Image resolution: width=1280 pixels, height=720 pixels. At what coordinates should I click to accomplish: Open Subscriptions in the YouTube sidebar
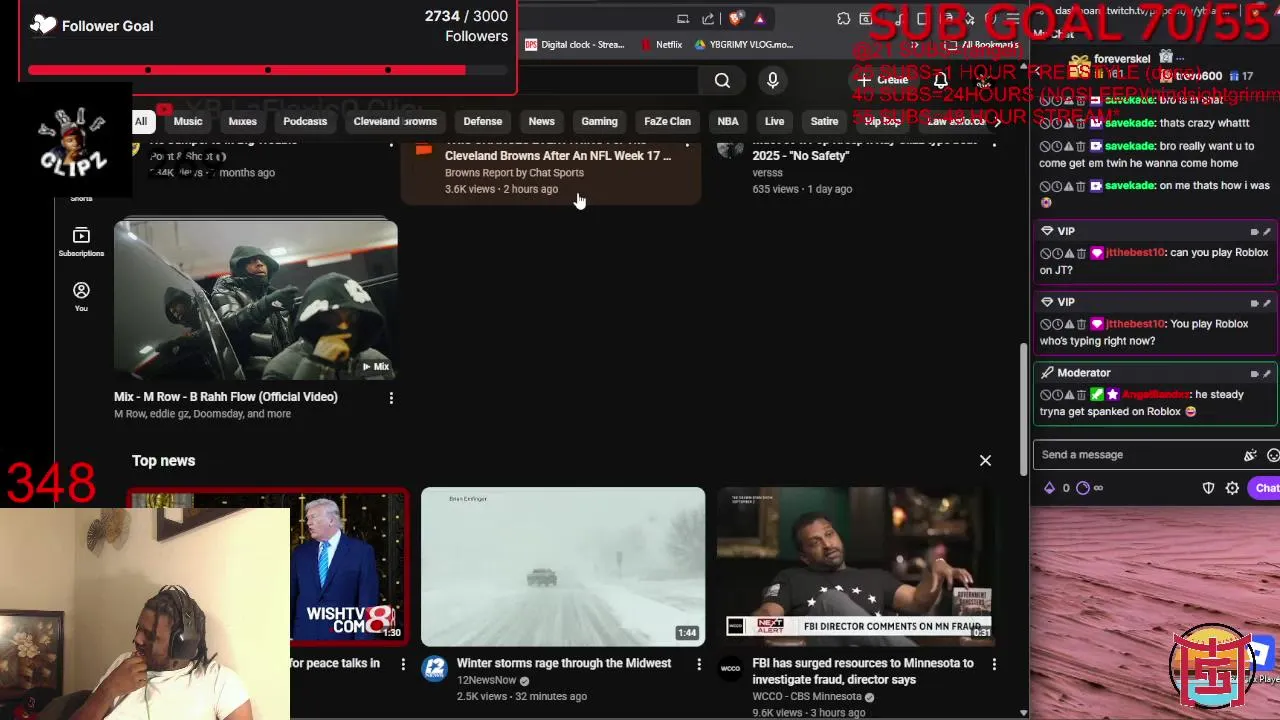click(81, 242)
